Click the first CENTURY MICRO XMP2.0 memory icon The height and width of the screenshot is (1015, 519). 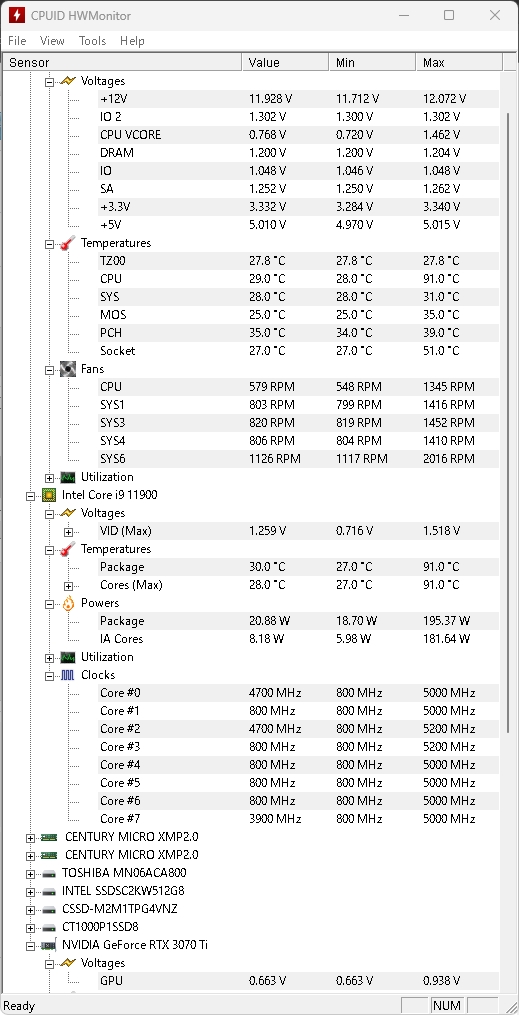tap(49, 837)
